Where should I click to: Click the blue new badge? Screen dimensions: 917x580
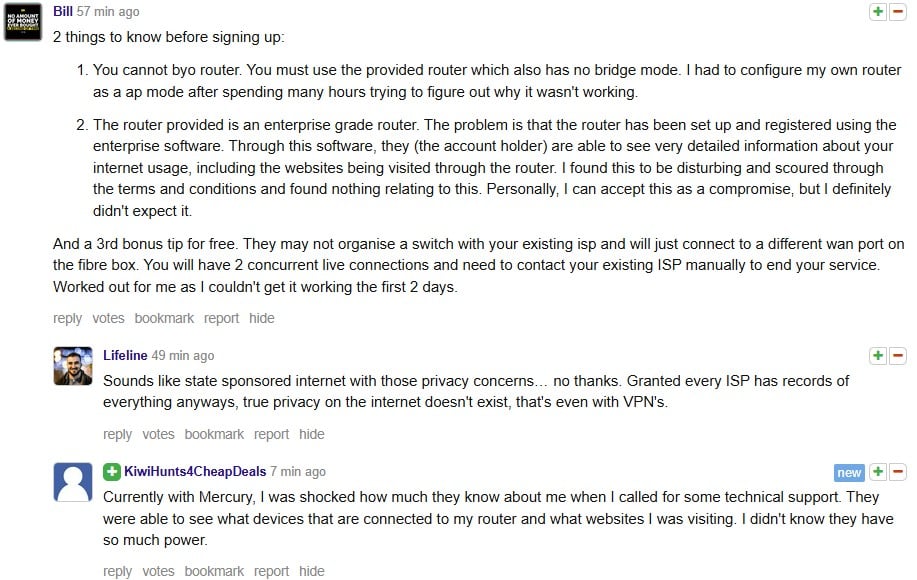(849, 472)
